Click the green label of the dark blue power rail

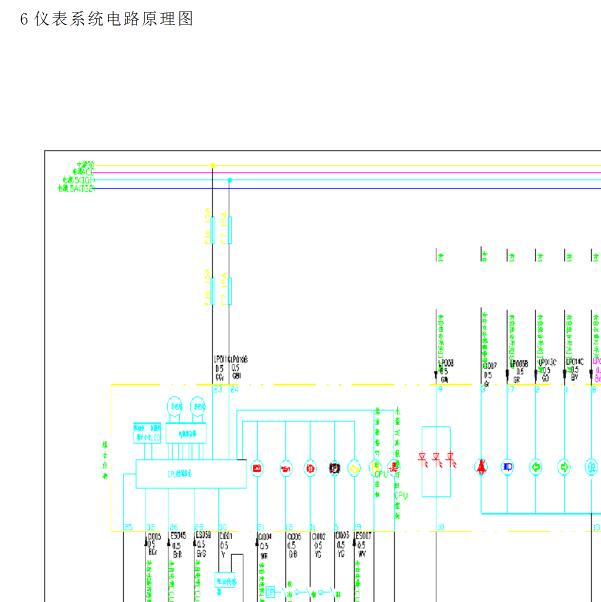76,189
